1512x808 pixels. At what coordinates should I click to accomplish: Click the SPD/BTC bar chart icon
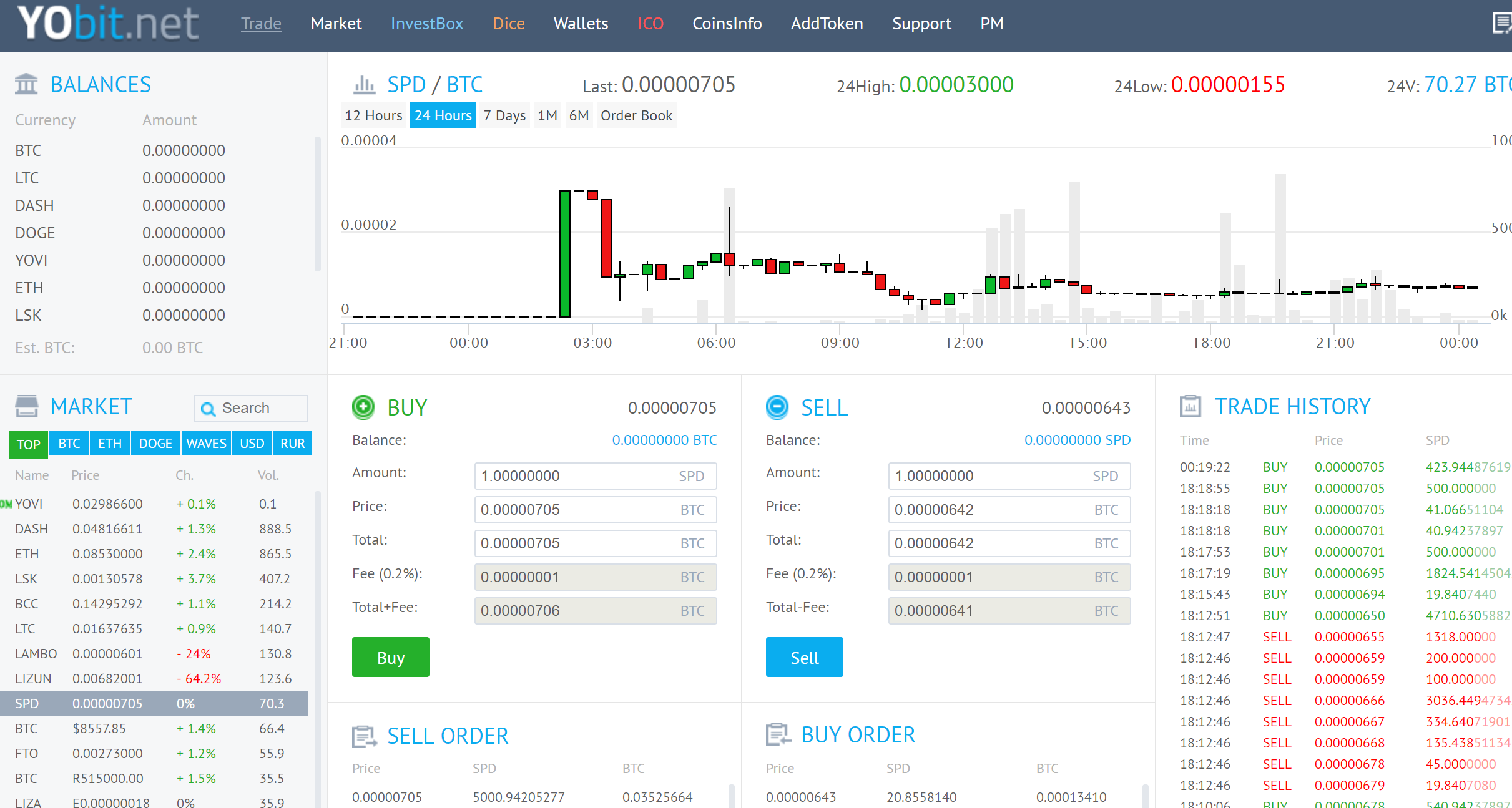(365, 84)
